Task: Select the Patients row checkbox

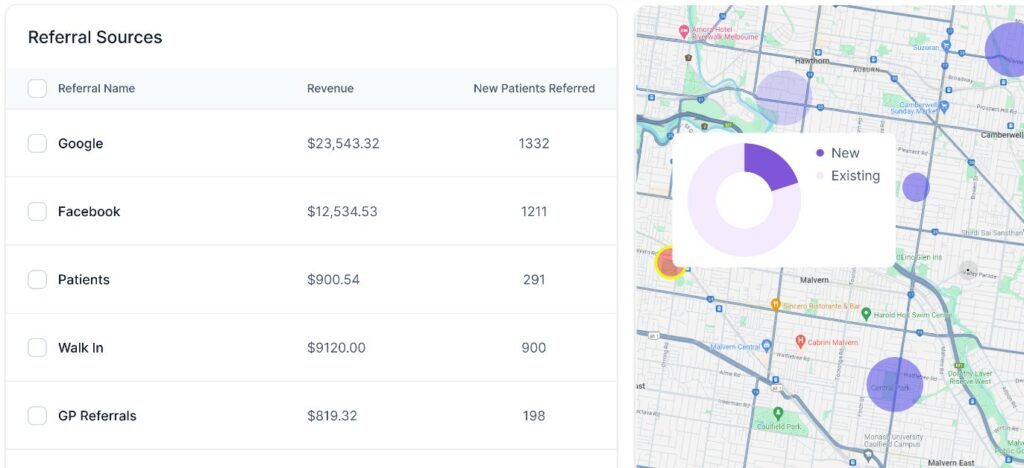Action: click(37, 279)
